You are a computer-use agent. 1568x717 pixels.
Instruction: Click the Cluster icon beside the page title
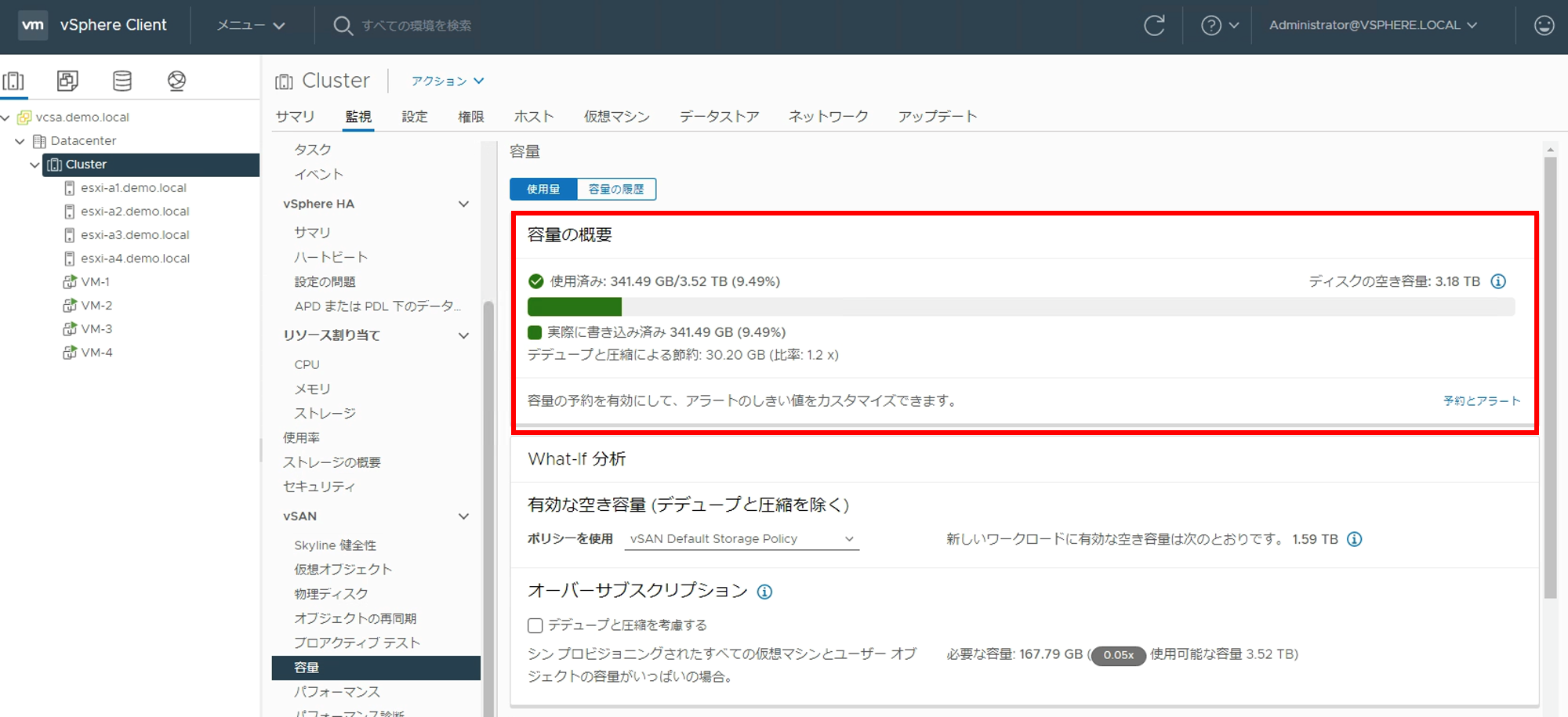tap(284, 81)
